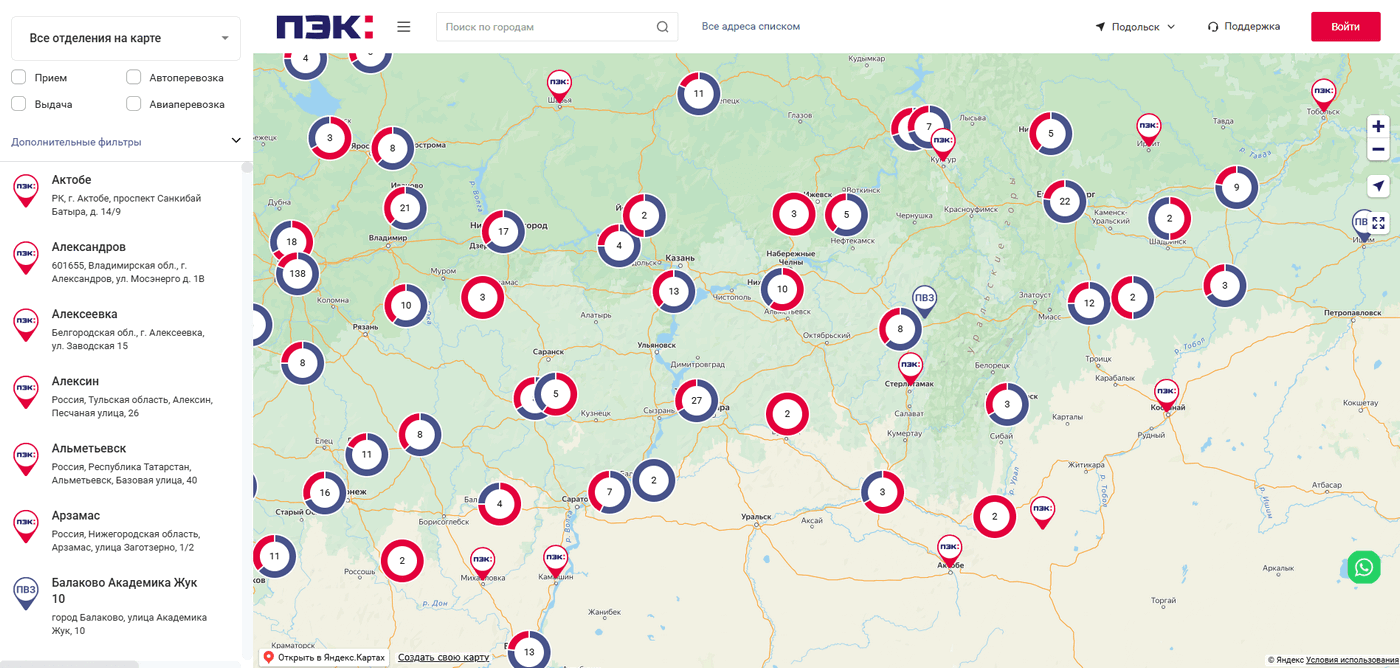This screenshot has width=1400, height=668.
Task: Open the WhatsApp chat button
Action: tap(1364, 567)
